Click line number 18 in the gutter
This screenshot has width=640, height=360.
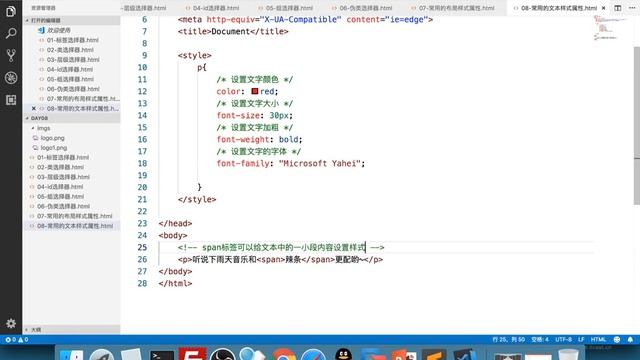tap(142, 163)
